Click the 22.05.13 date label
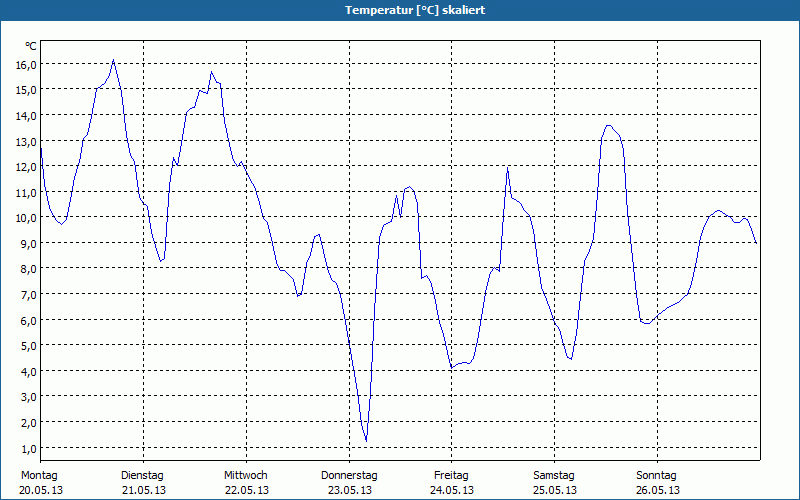The image size is (800, 500). point(247,491)
